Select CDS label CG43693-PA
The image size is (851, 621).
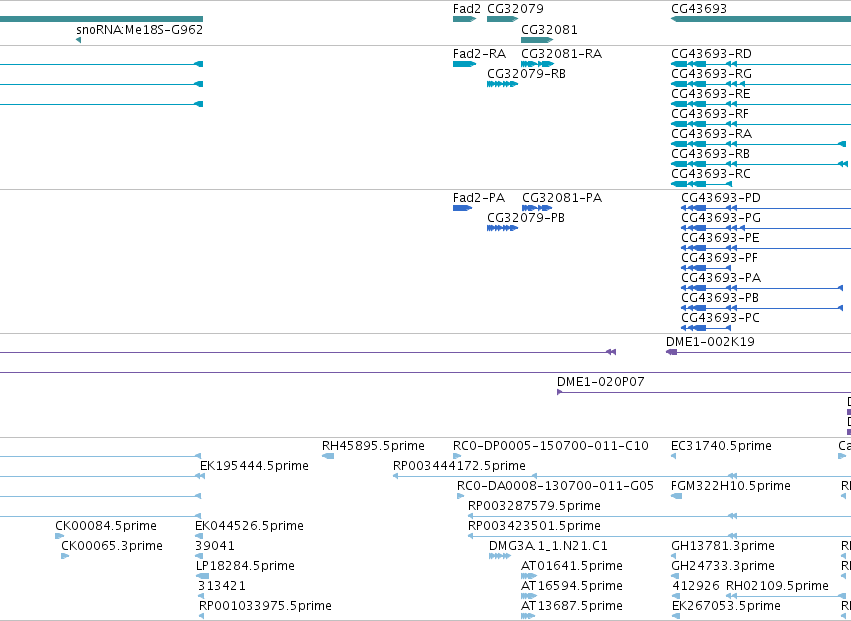[x=721, y=278]
